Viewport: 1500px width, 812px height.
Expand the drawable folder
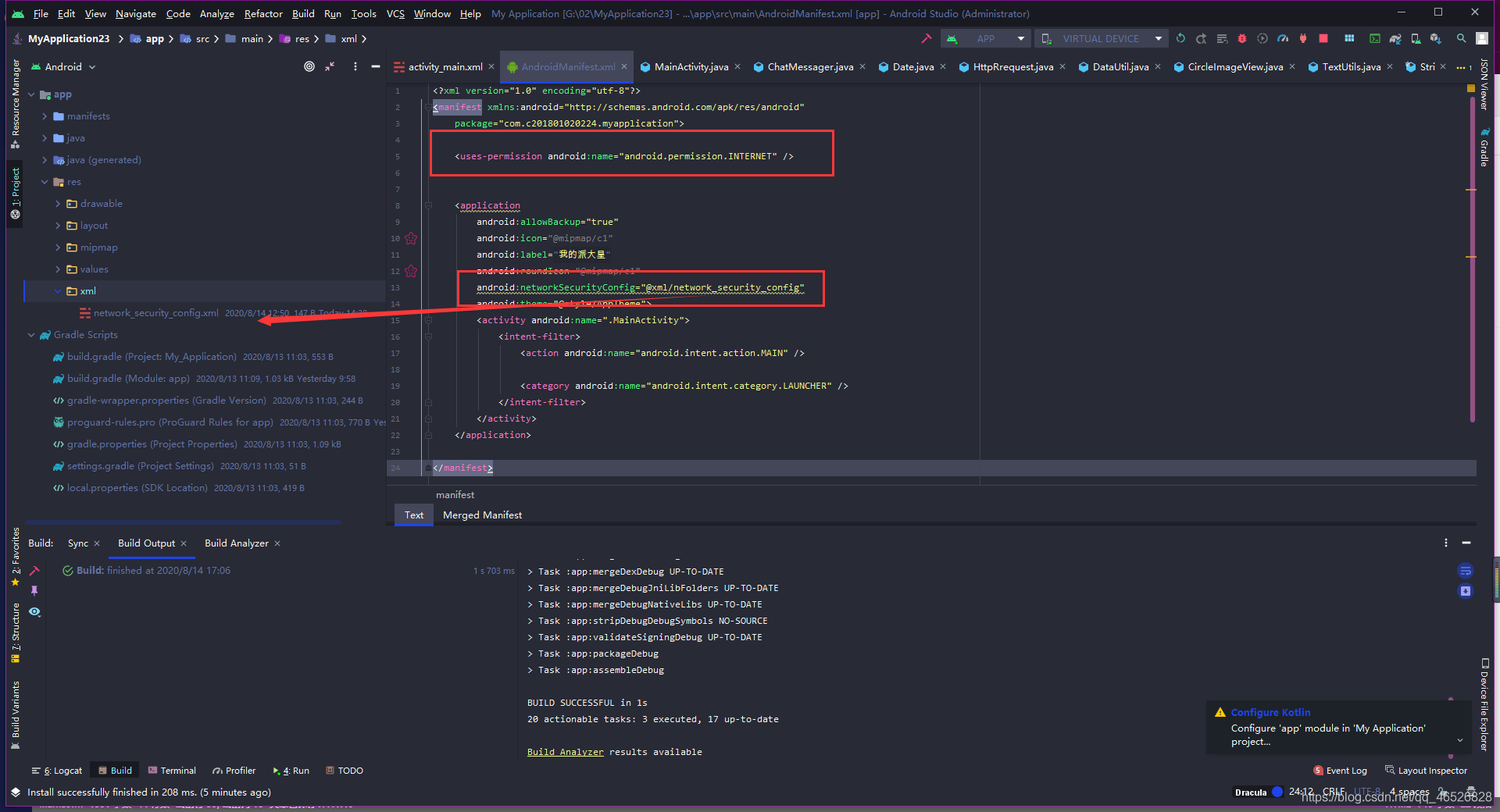click(x=58, y=204)
